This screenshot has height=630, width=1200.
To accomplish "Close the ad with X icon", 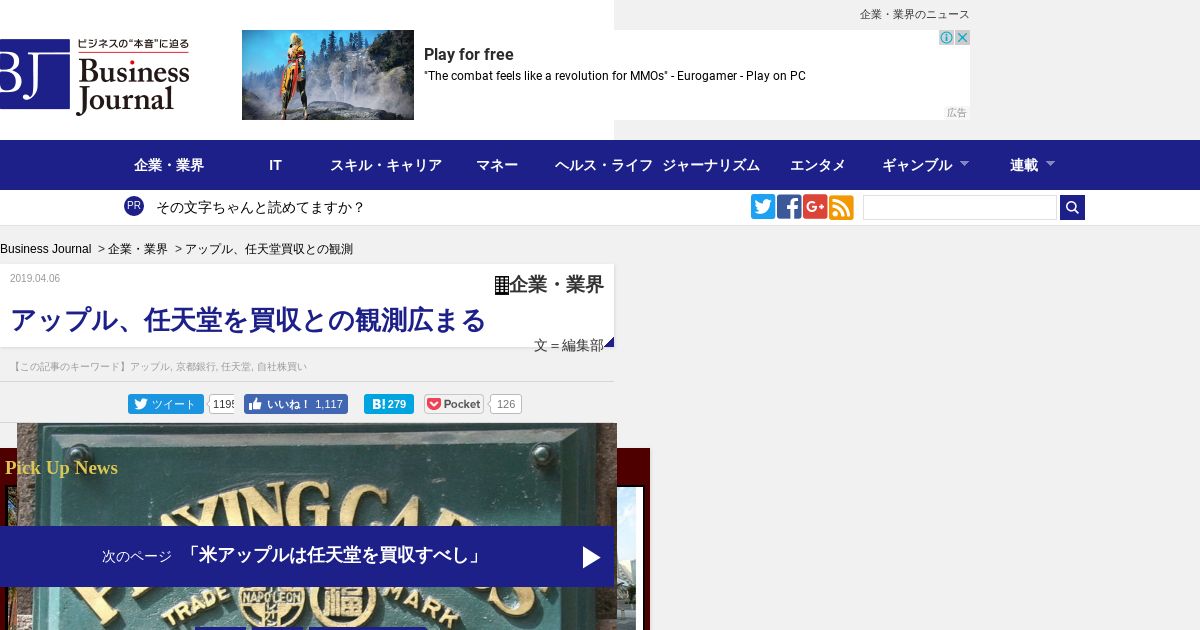I will [x=962, y=37].
